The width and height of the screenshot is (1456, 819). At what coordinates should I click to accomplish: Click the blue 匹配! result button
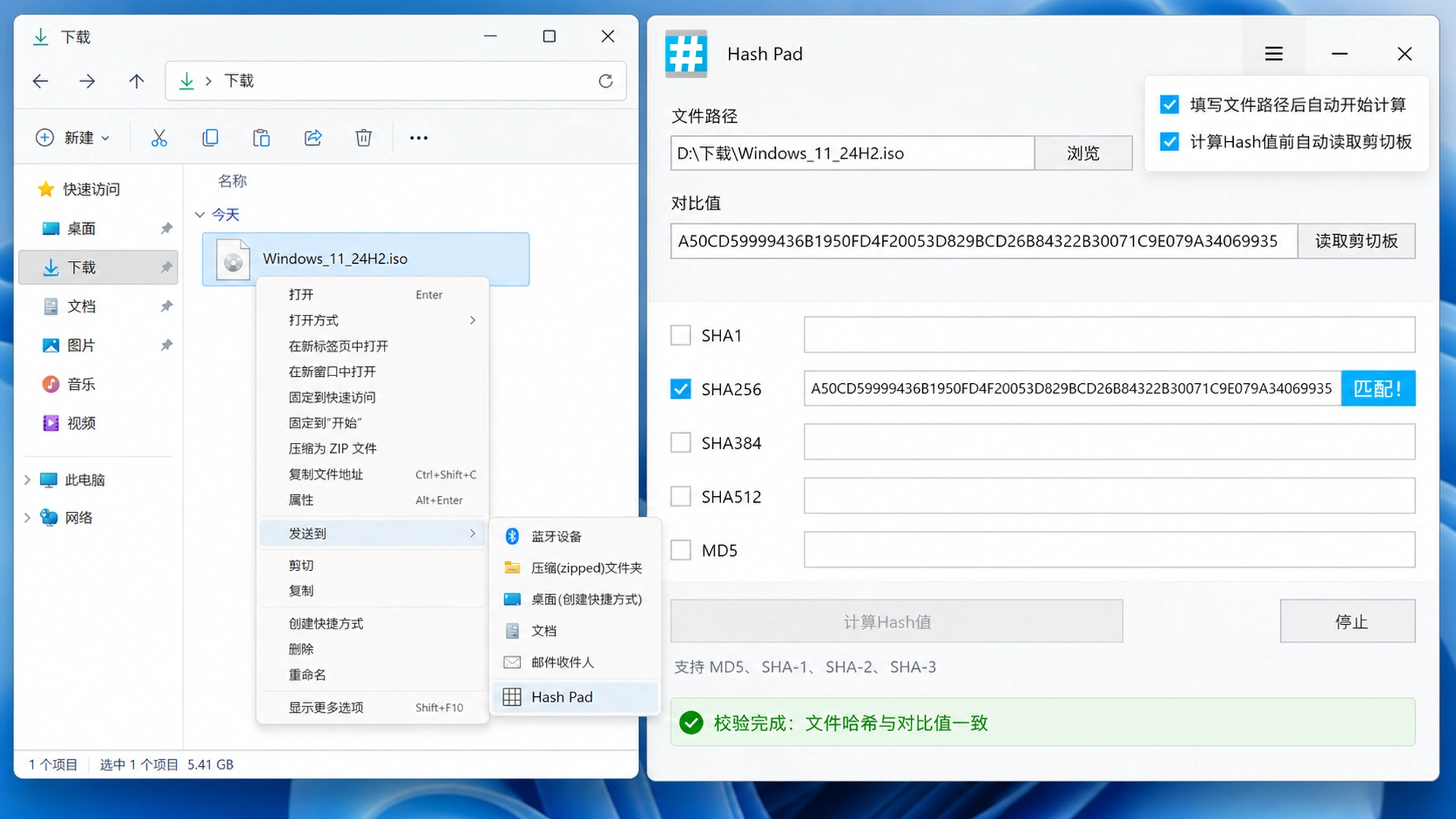(x=1378, y=389)
